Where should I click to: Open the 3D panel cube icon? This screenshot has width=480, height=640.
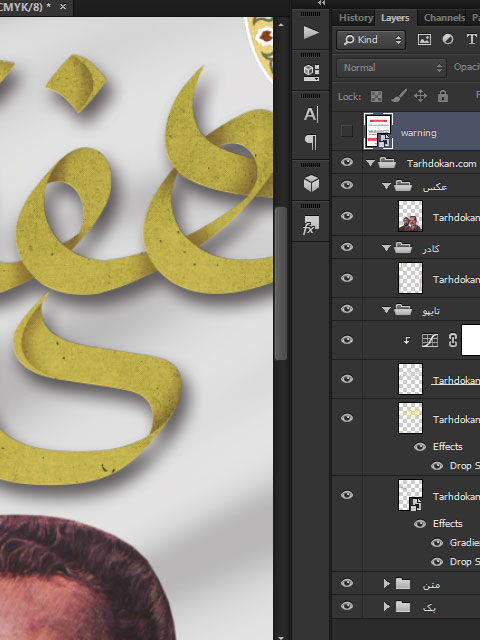pyautogui.click(x=311, y=183)
